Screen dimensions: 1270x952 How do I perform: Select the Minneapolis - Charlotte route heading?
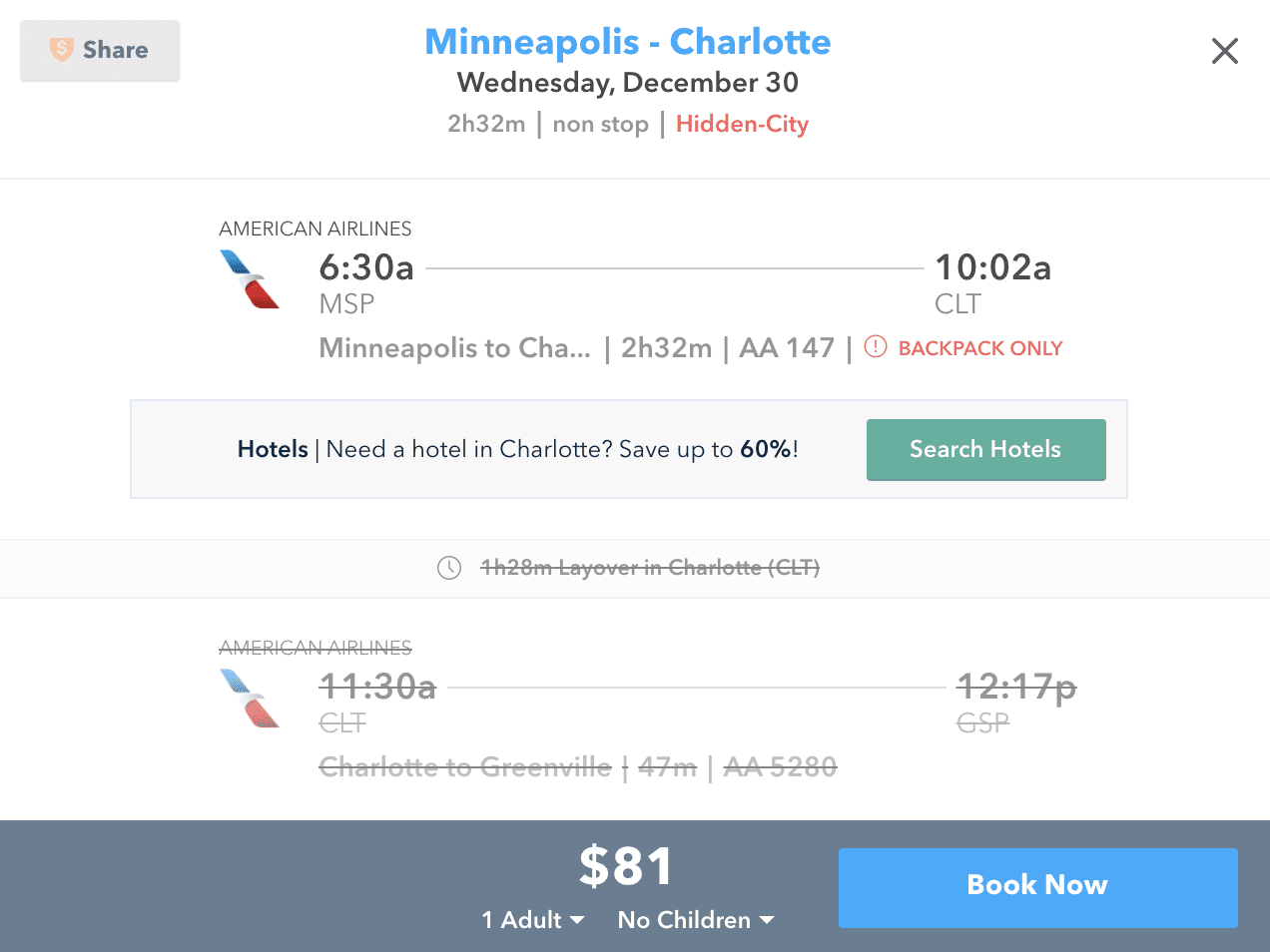pos(628,41)
